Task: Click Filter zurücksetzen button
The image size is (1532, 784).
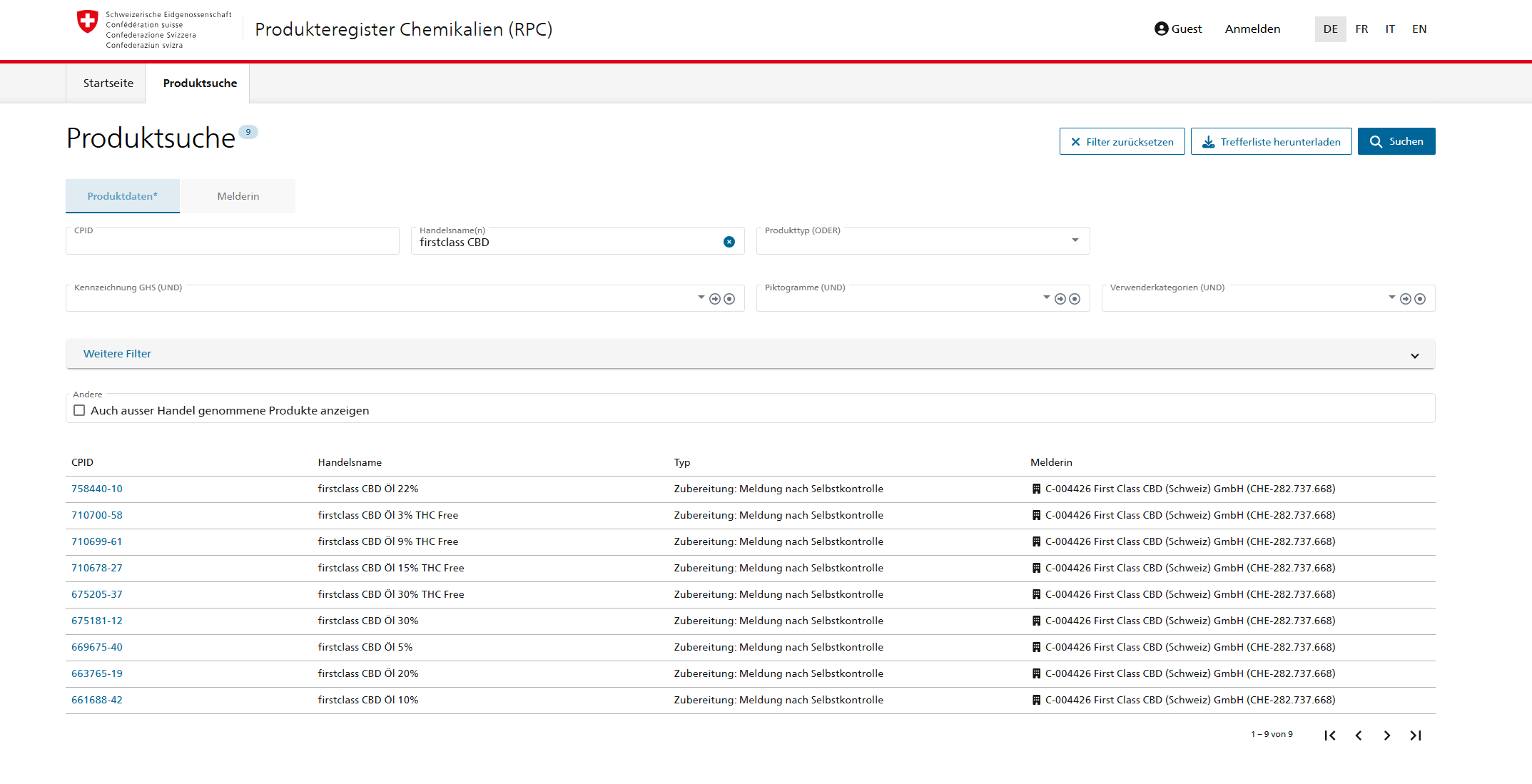Action: pyautogui.click(x=1122, y=141)
